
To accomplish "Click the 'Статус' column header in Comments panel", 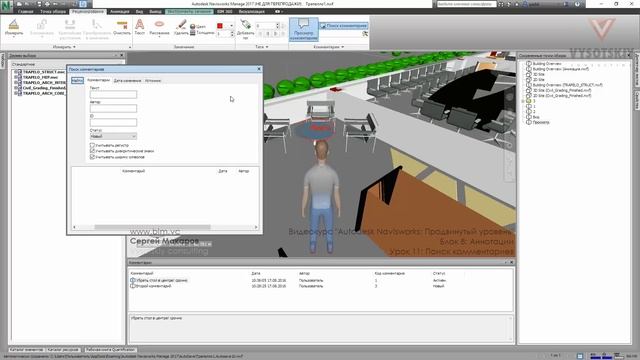I will coord(439,273).
